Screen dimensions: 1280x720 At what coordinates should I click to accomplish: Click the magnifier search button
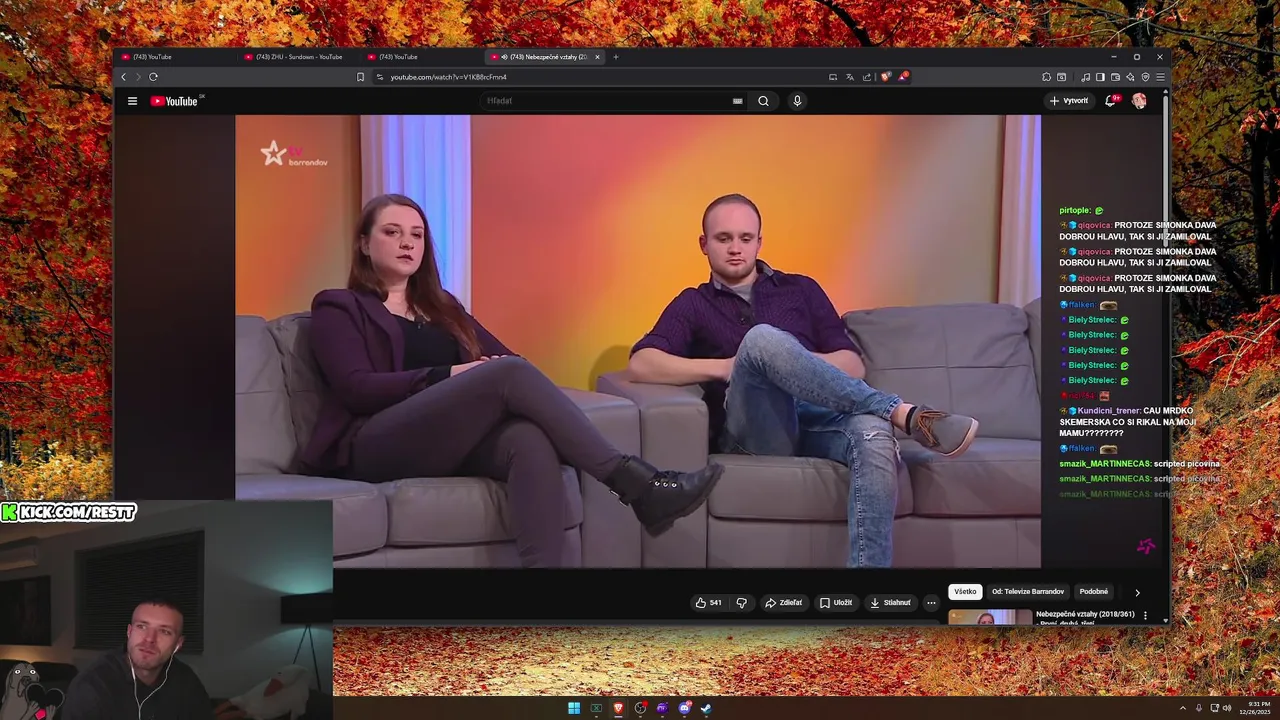pos(763,101)
